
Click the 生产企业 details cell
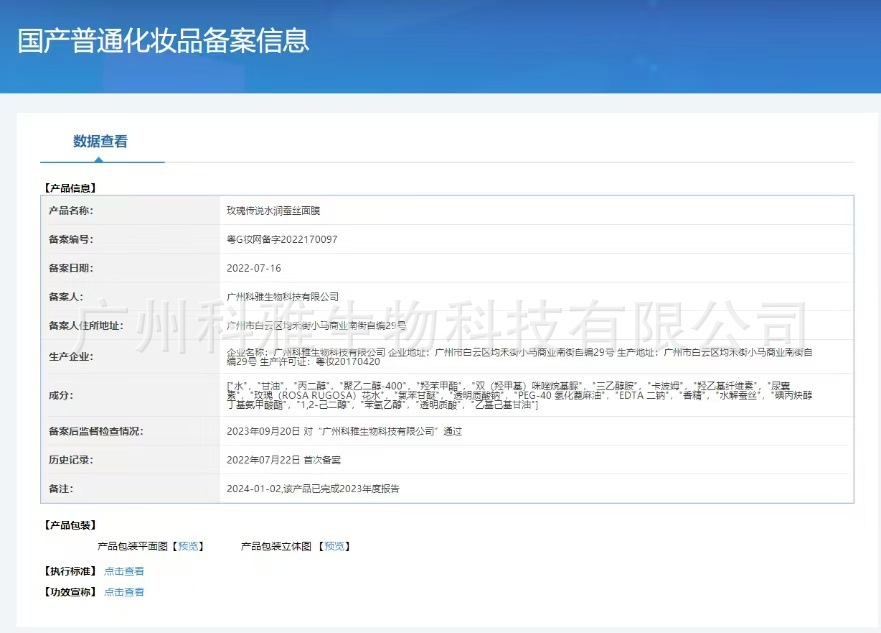(x=520, y=357)
